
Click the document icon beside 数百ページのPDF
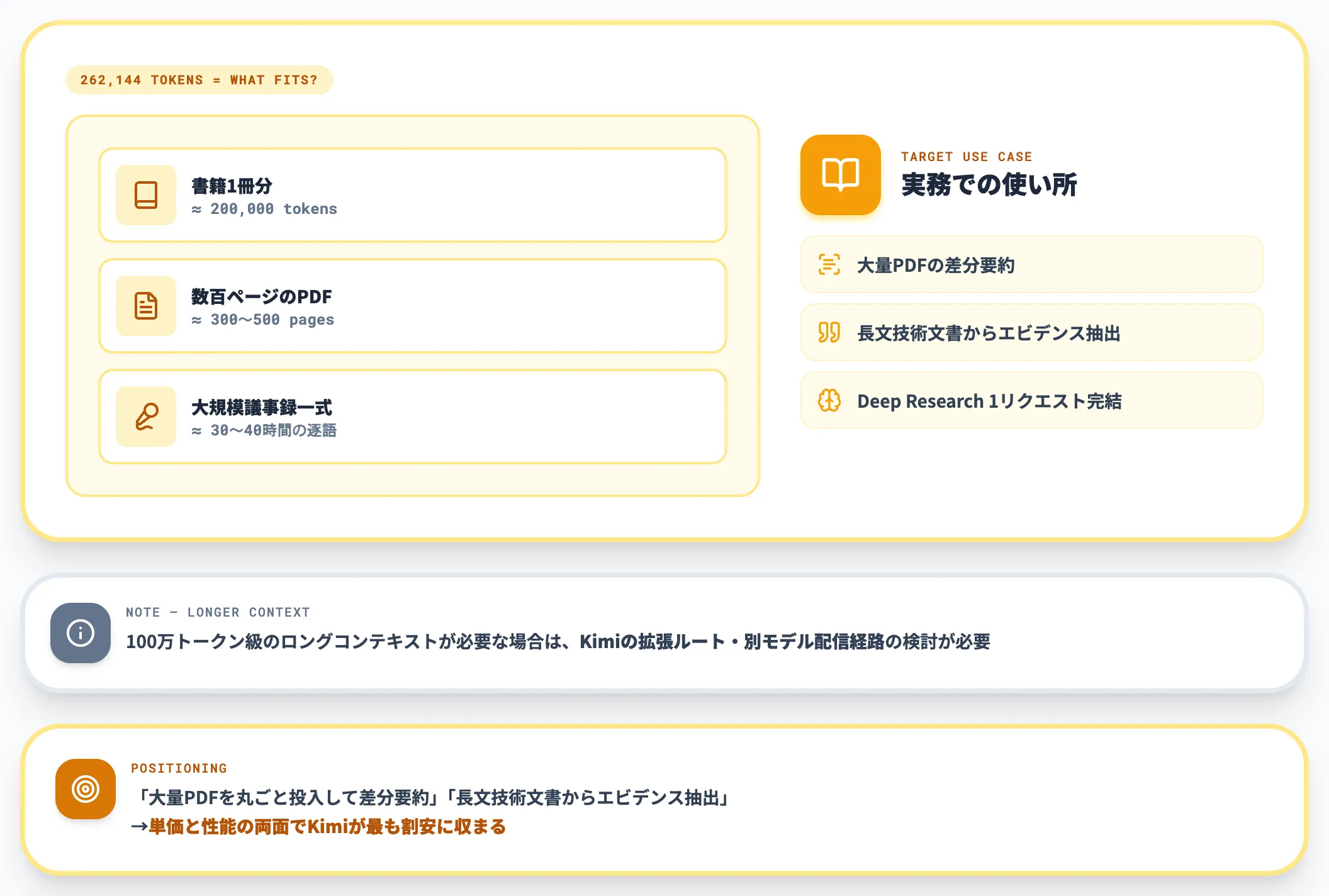[x=146, y=306]
